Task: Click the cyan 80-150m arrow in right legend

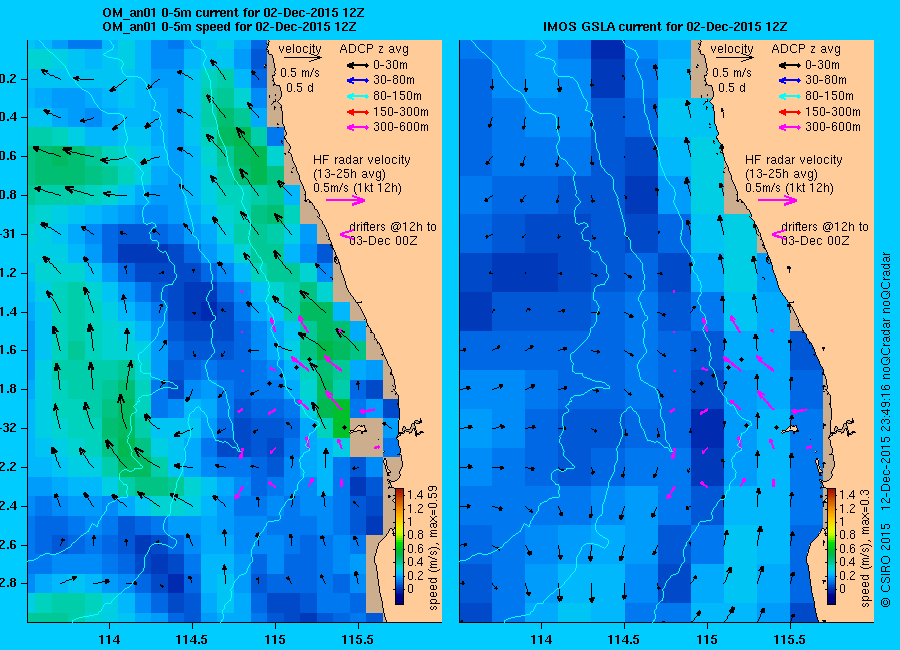Action: 790,96
